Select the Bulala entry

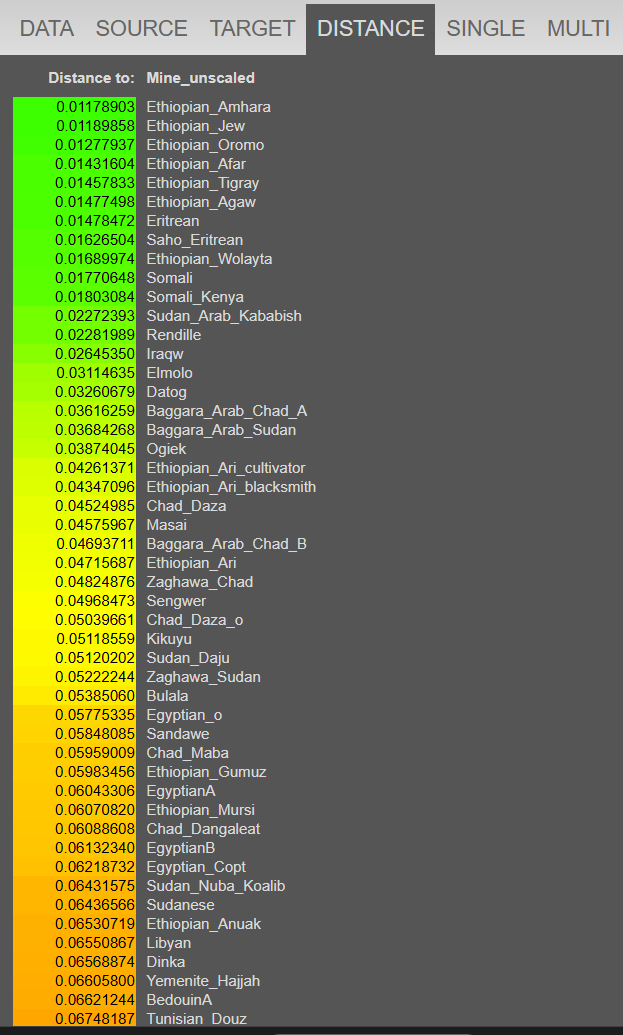click(168, 696)
